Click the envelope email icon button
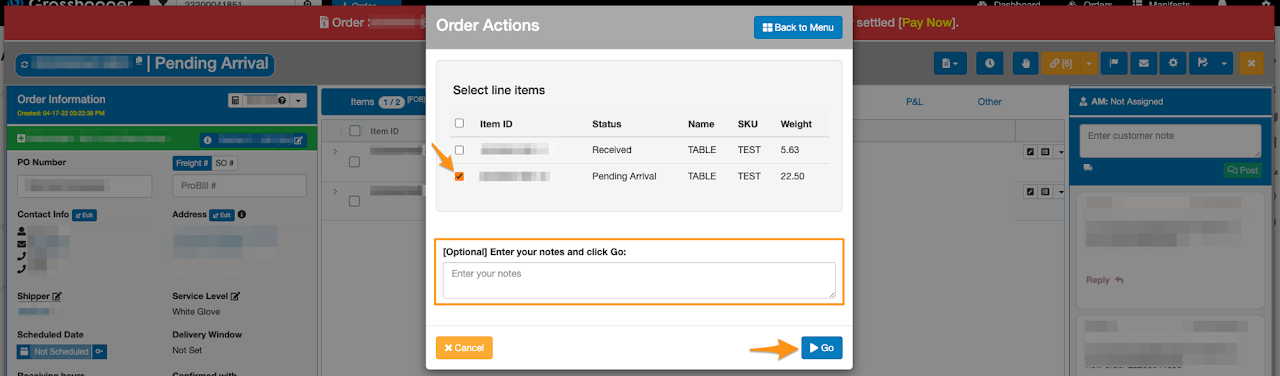1280x376 pixels. 1144,63
